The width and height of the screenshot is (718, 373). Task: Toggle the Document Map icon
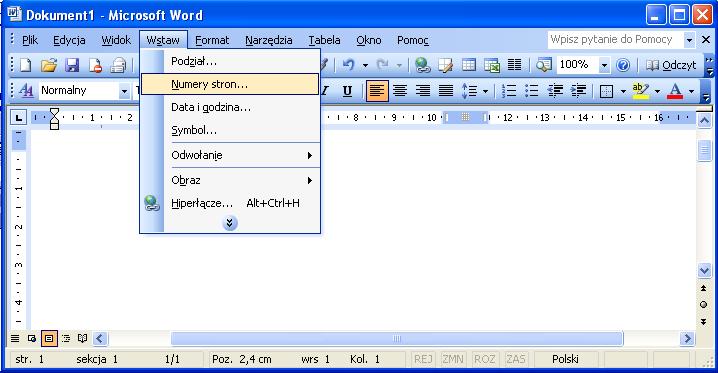544,65
